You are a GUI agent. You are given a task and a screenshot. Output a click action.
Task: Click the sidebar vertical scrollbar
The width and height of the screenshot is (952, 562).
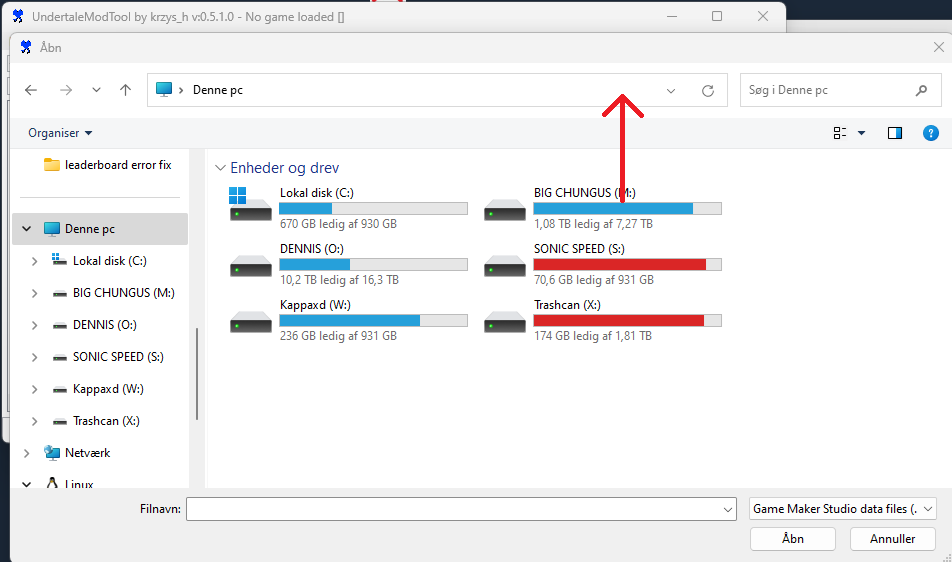pyautogui.click(x=197, y=374)
